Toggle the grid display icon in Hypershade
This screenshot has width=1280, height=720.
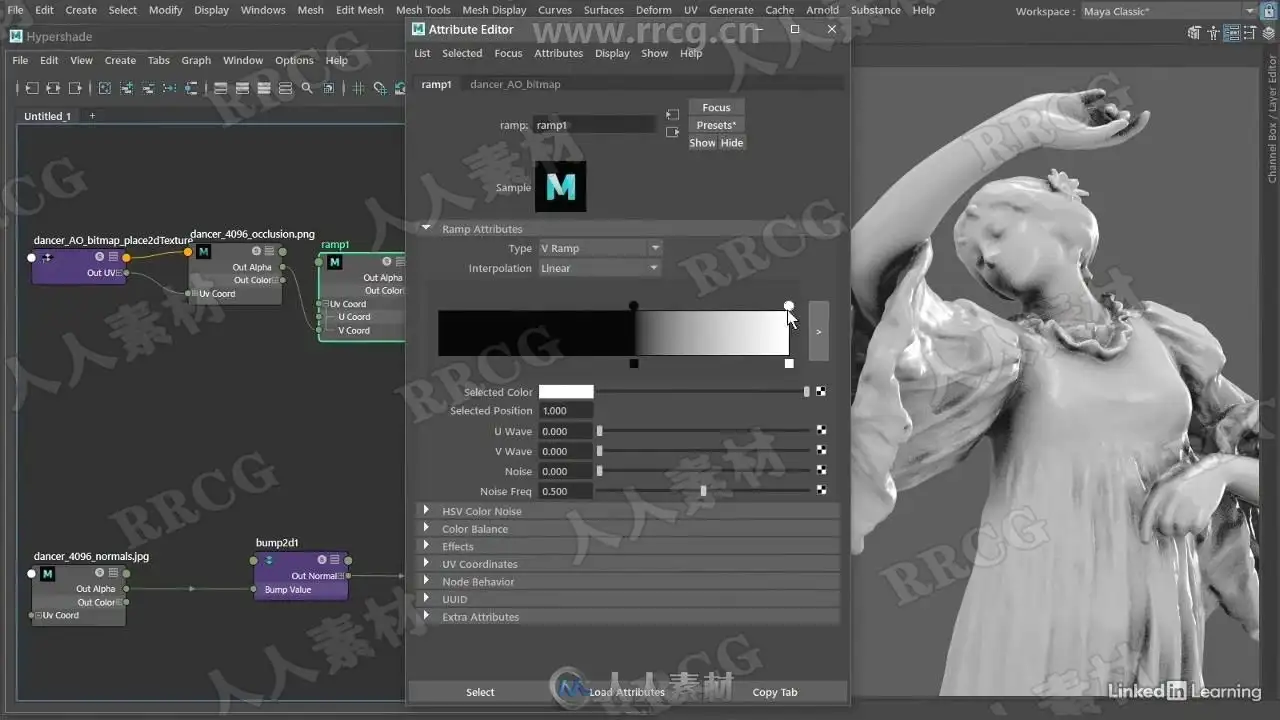pyautogui.click(x=358, y=88)
